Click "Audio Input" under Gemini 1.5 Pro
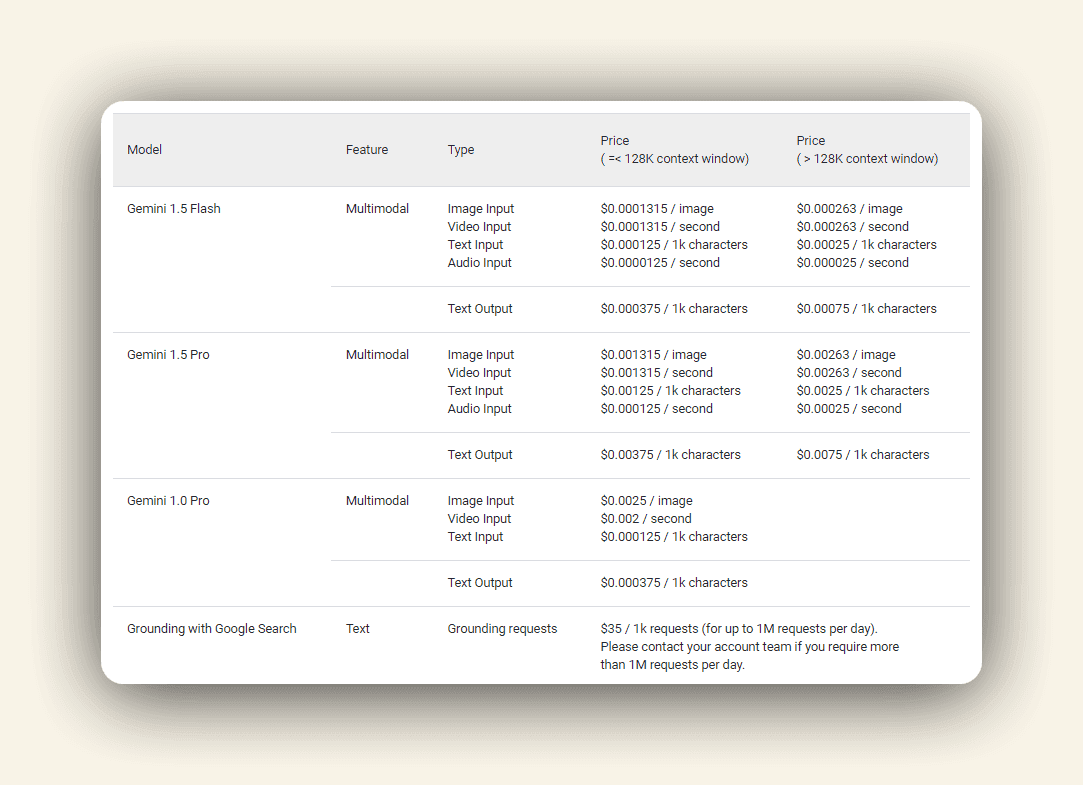1083x785 pixels. click(479, 409)
